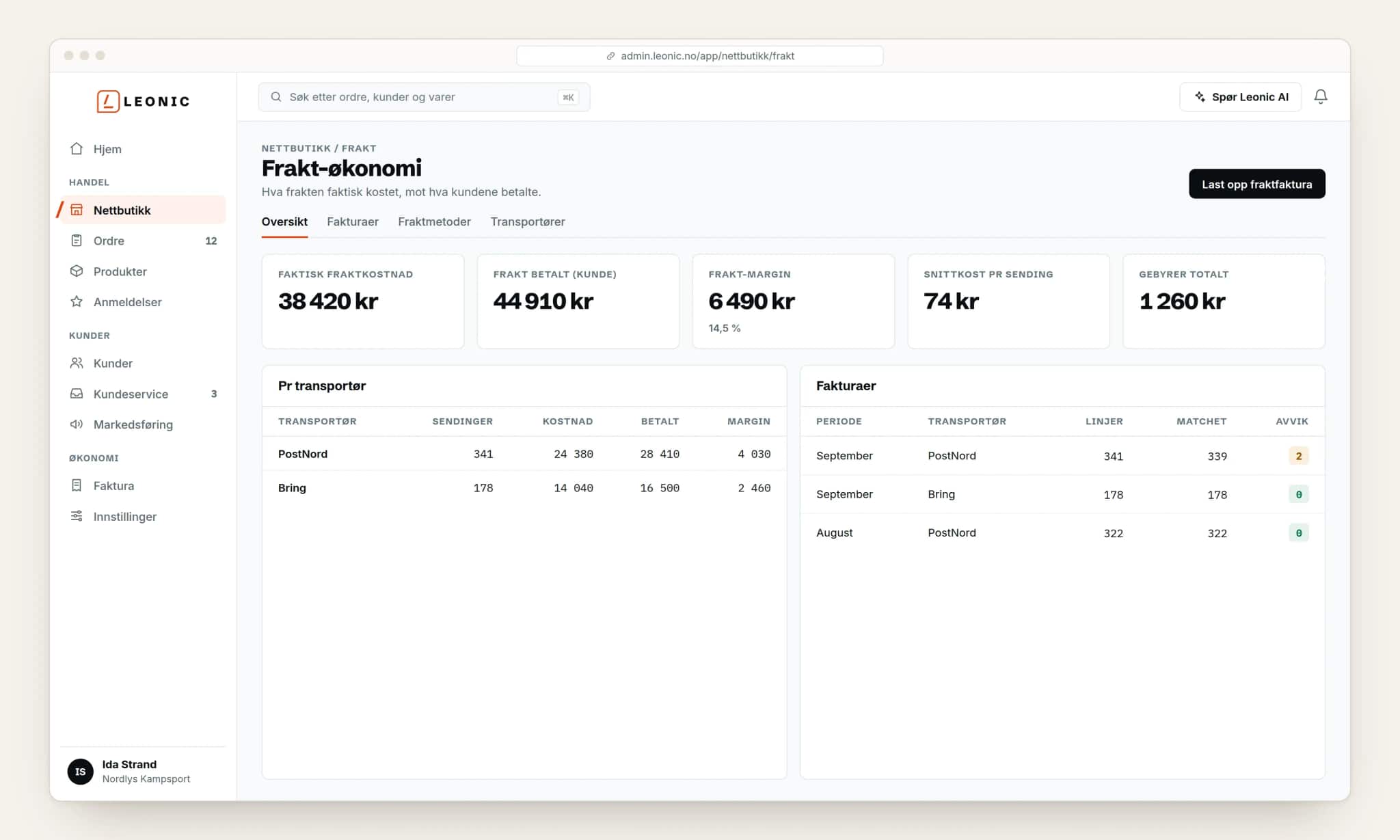Click the Nettbutikk storefront icon
1400x840 pixels.
(77, 210)
